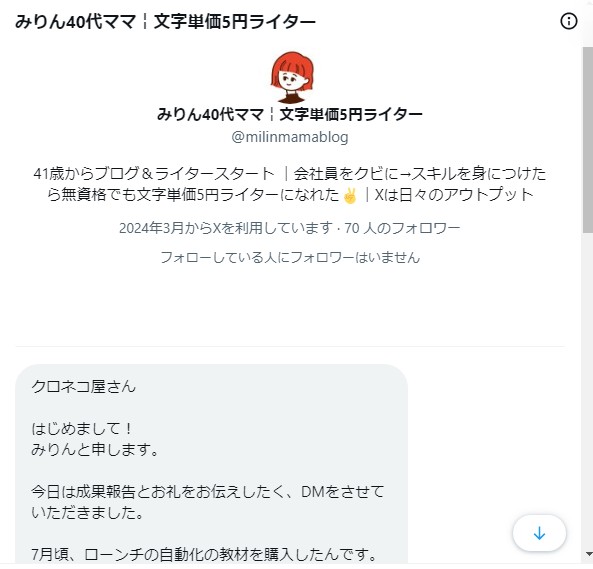593x569 pixels.
Task: Click the red-haired girl profile avatar
Action: [x=292, y=77]
